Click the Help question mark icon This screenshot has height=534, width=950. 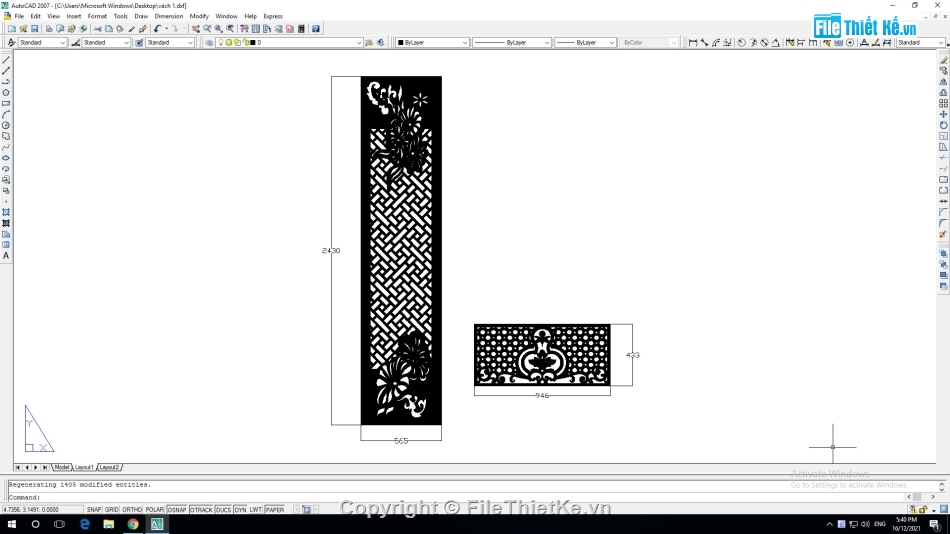pyautogui.click(x=316, y=28)
